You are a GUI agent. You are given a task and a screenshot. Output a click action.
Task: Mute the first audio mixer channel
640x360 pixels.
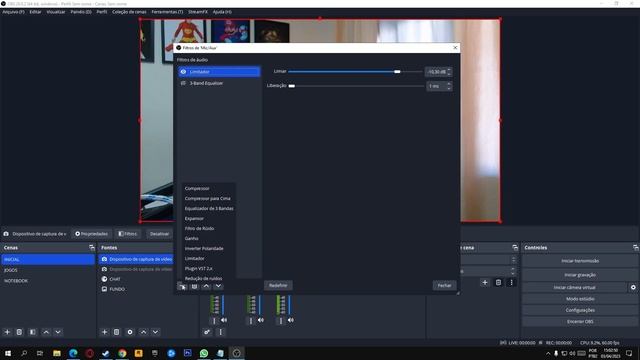224,320
